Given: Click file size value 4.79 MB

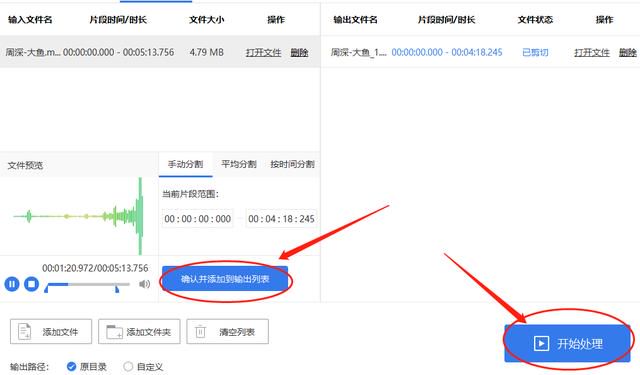Looking at the screenshot, I should click(207, 52).
